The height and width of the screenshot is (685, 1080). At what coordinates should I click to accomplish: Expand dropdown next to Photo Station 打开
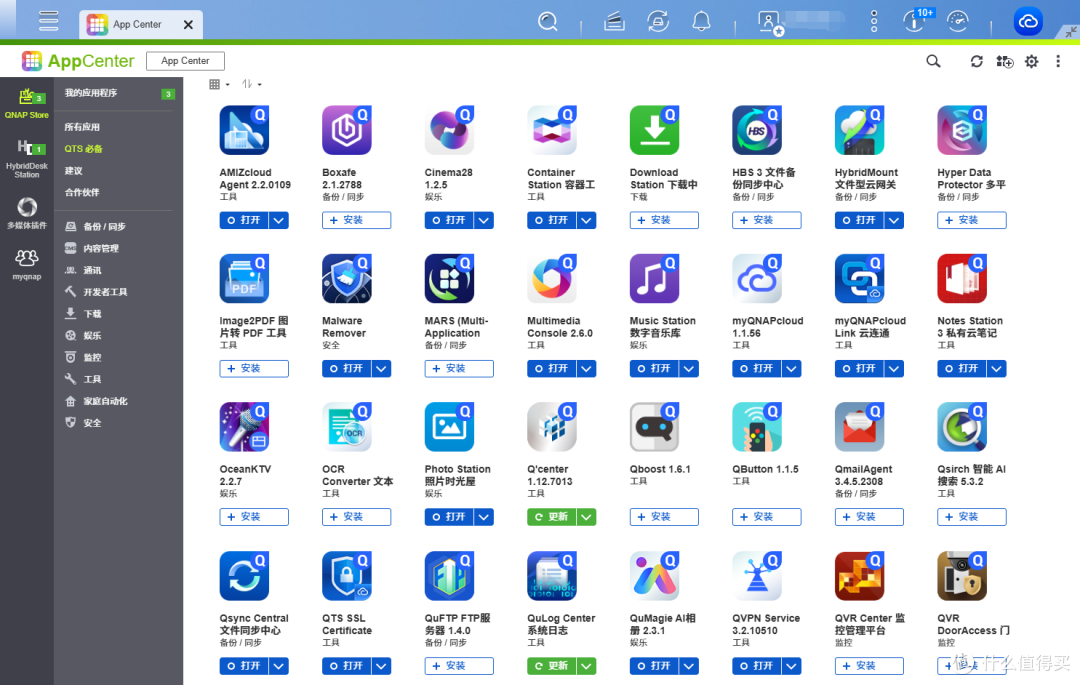click(484, 517)
